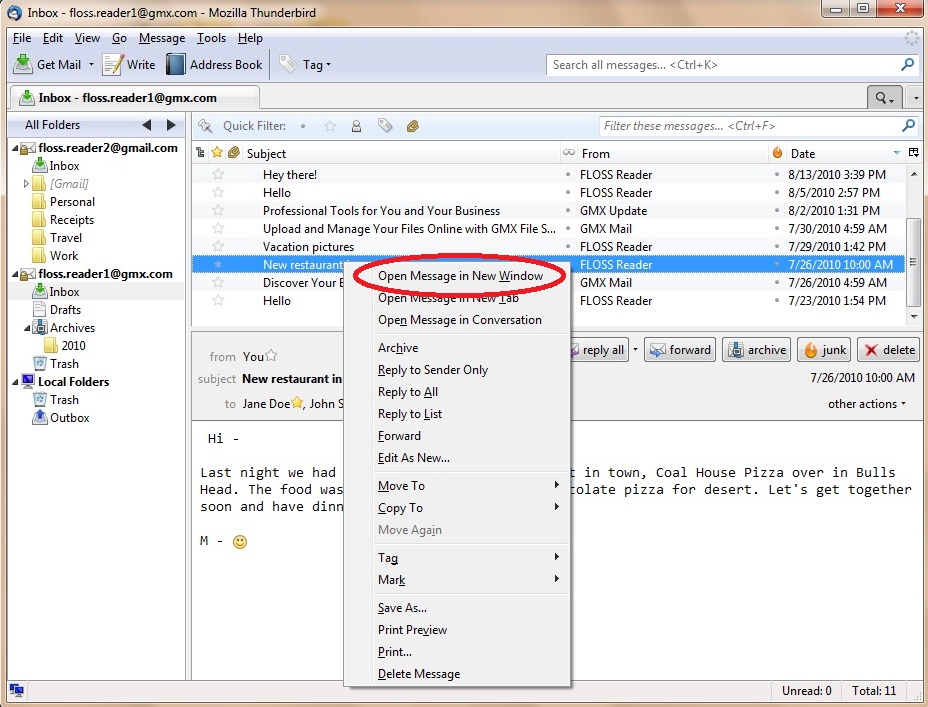Mark the selected message as junk
The image size is (928, 707).
pyautogui.click(x=823, y=350)
